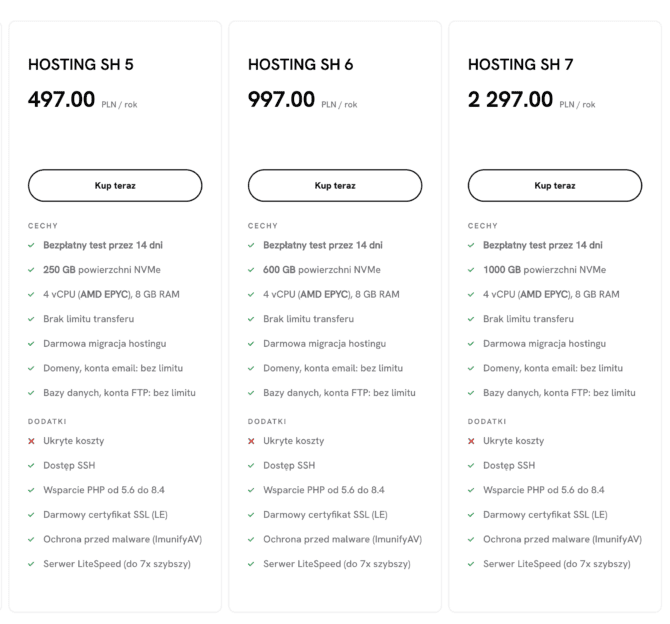670x624 pixels.
Task: Click the HOSTING SH 5 plan title
Action: [80, 65]
